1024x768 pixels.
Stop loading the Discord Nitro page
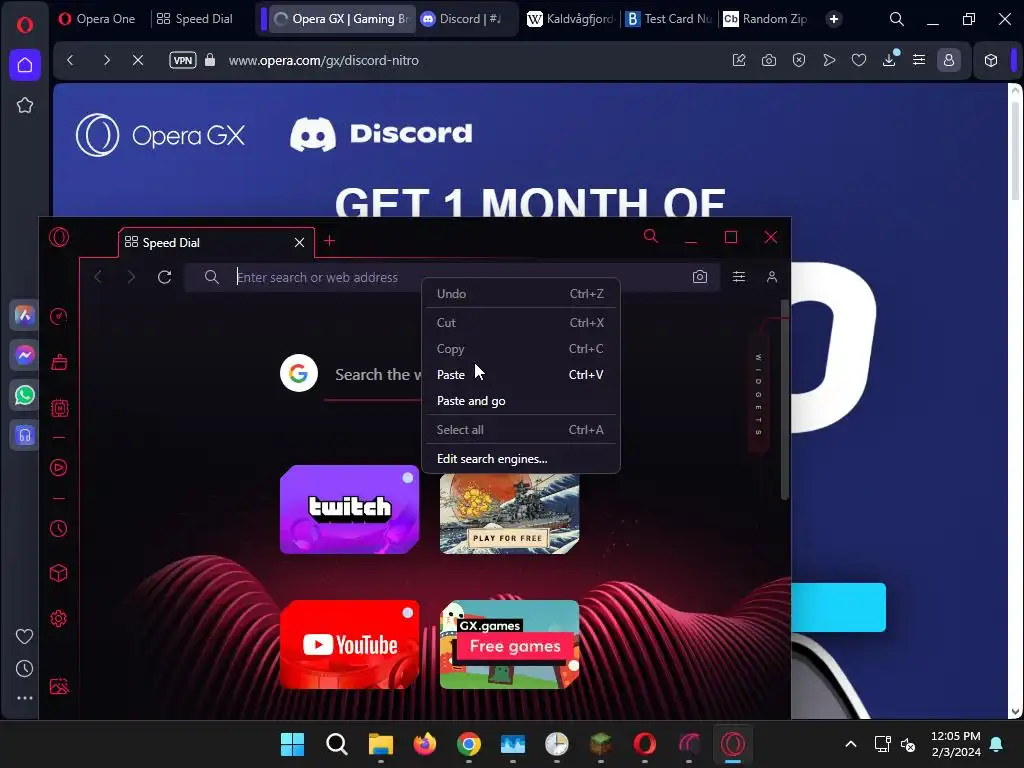[x=138, y=60]
